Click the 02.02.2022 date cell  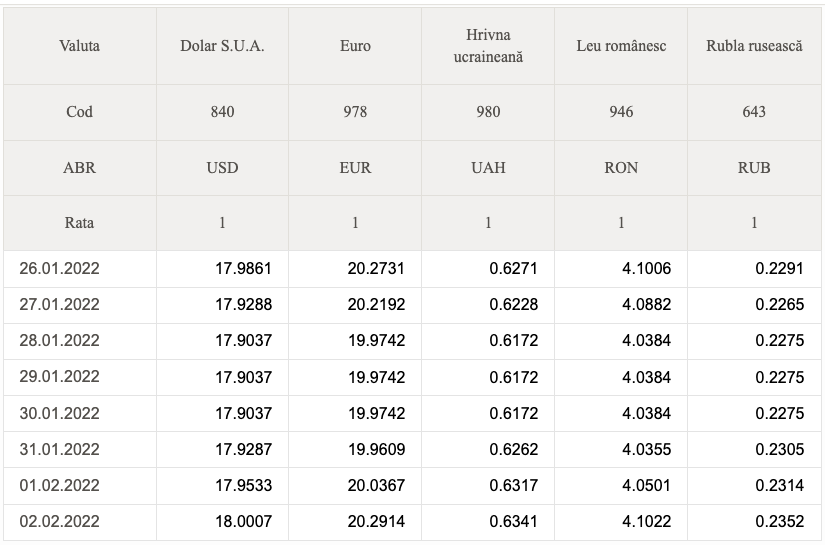(79, 522)
